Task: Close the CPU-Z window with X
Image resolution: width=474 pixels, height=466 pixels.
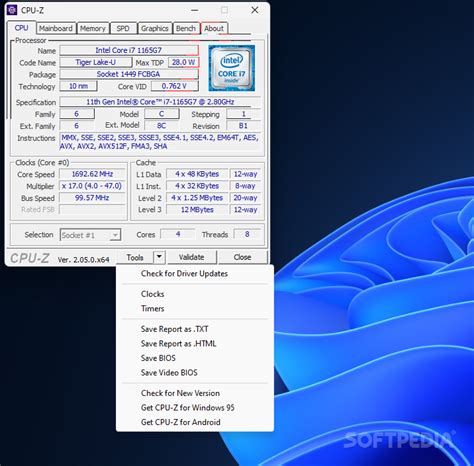Action: click(255, 10)
